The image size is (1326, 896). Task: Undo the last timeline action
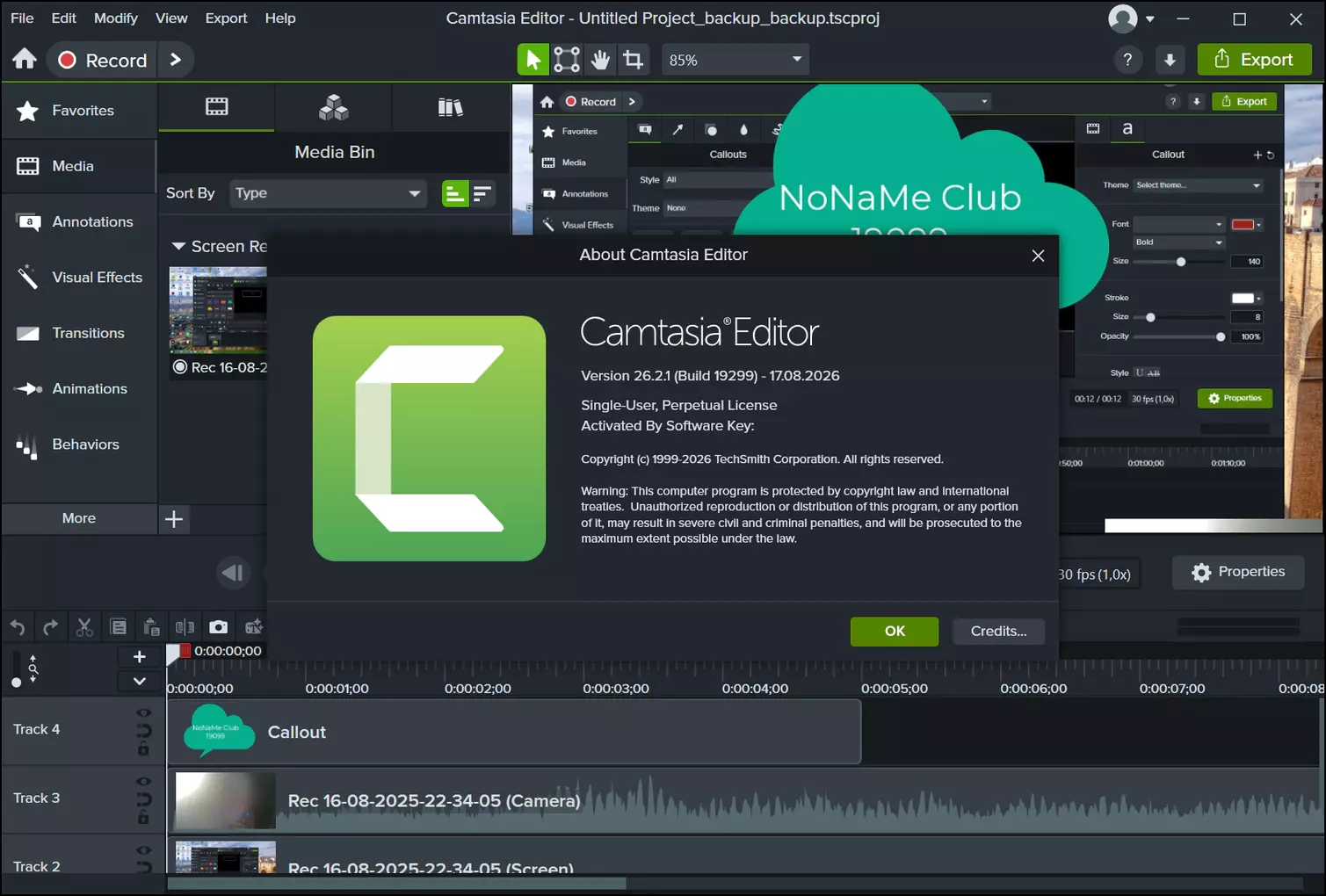pyautogui.click(x=18, y=627)
